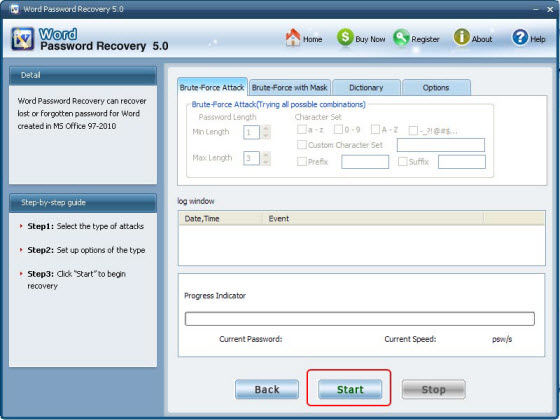This screenshot has width=560, height=420.
Task: Increase Min Length with up arrow
Action: pyautogui.click(x=266, y=129)
